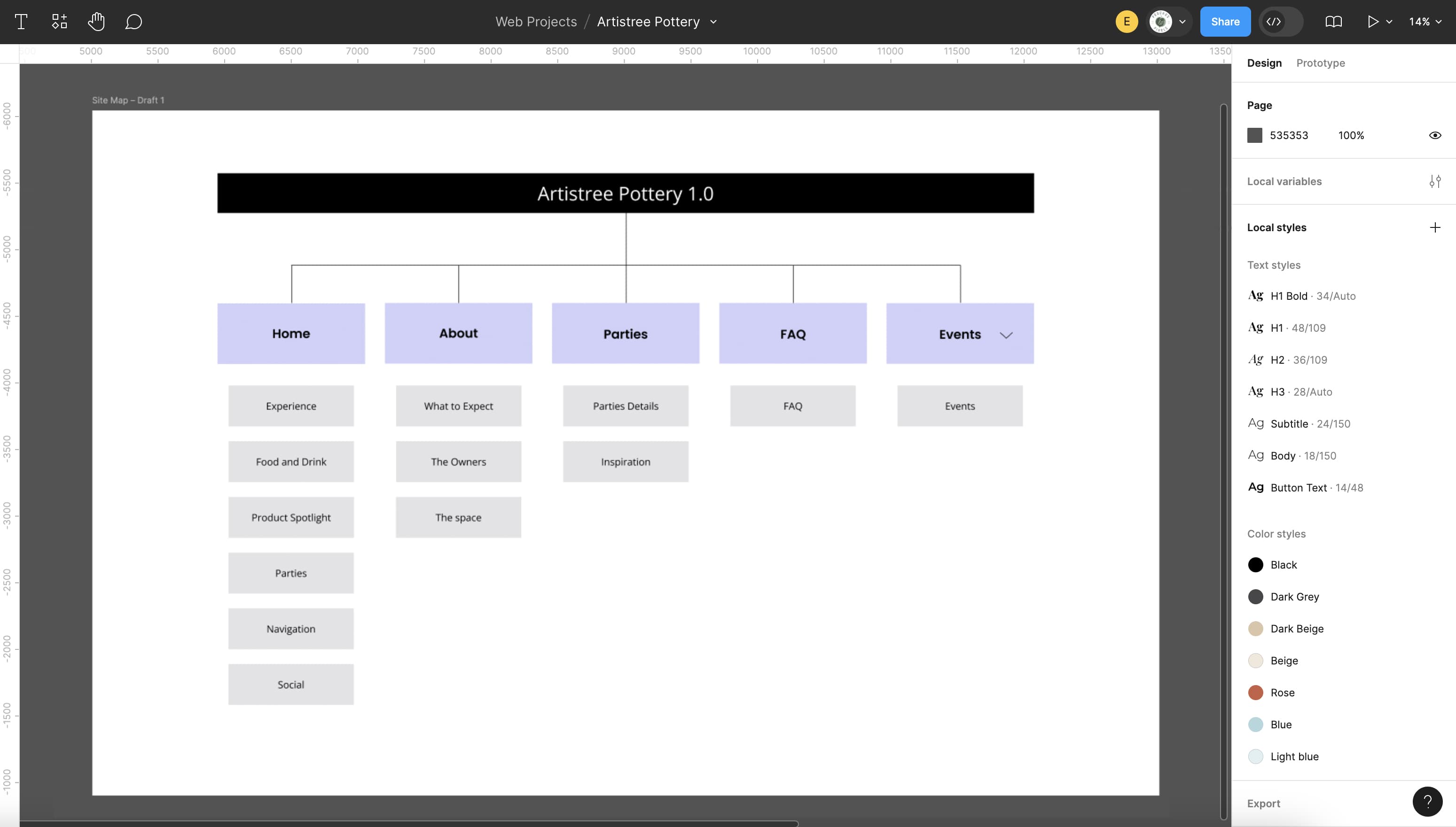Open Local variables settings icon
1456x827 pixels.
[x=1435, y=181]
